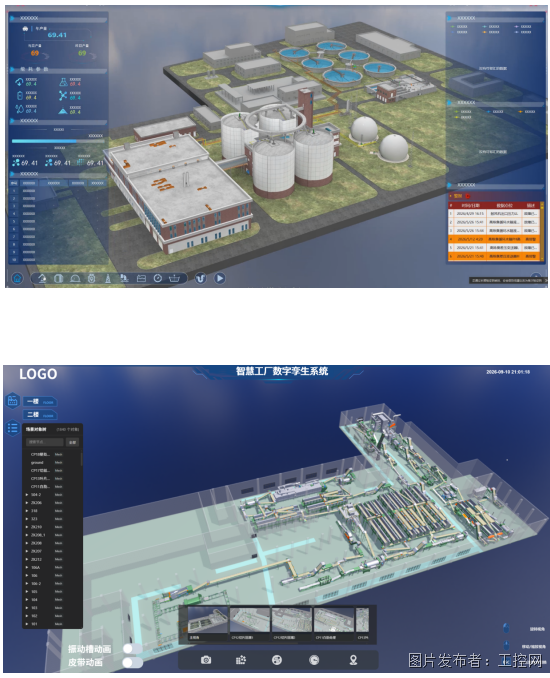The width and height of the screenshot is (550, 678).
Task: Expand the 323 tree node
Action: 27,519
